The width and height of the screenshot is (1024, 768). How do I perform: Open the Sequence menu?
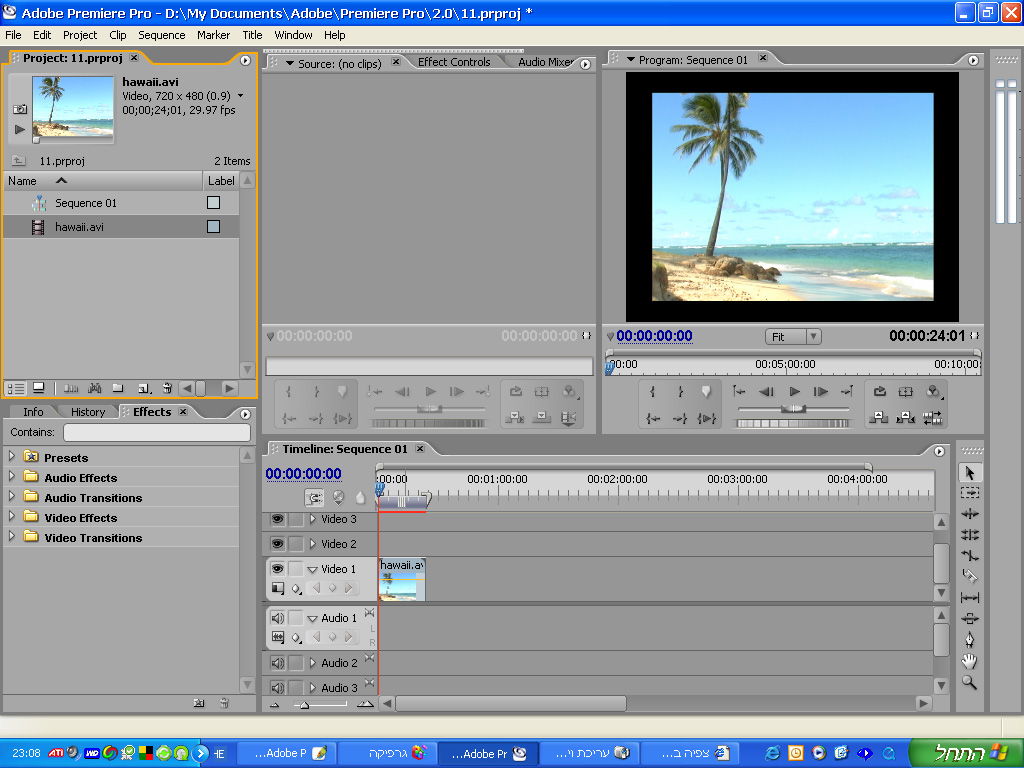(161, 35)
